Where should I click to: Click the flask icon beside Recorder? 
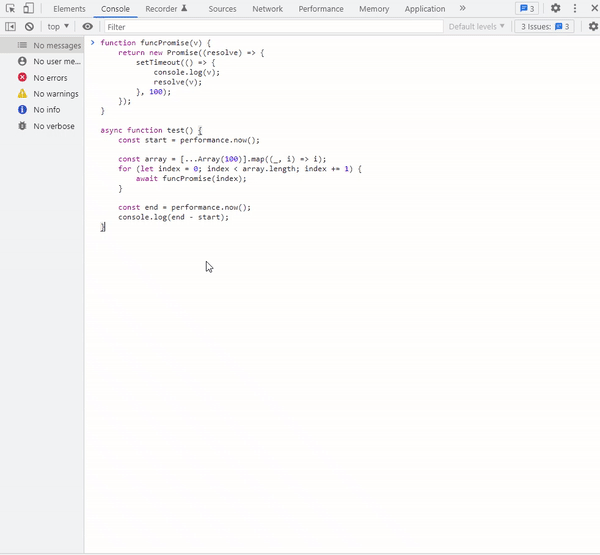pyautogui.click(x=184, y=8)
